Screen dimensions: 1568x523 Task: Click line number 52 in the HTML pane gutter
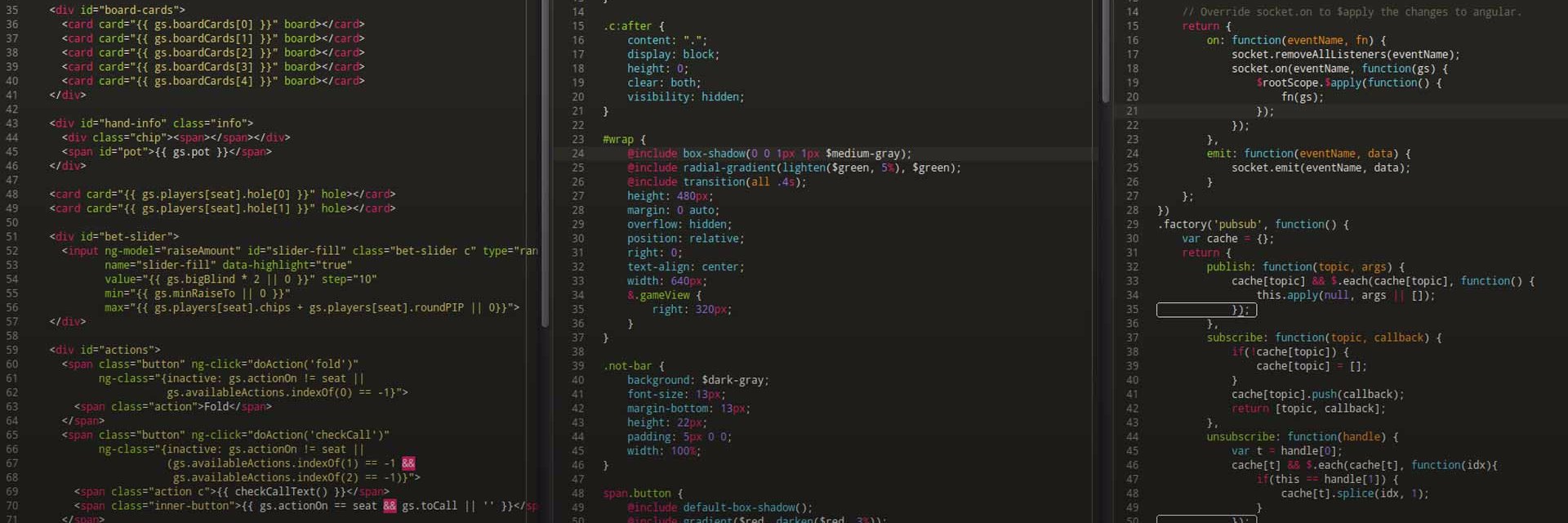(11, 251)
